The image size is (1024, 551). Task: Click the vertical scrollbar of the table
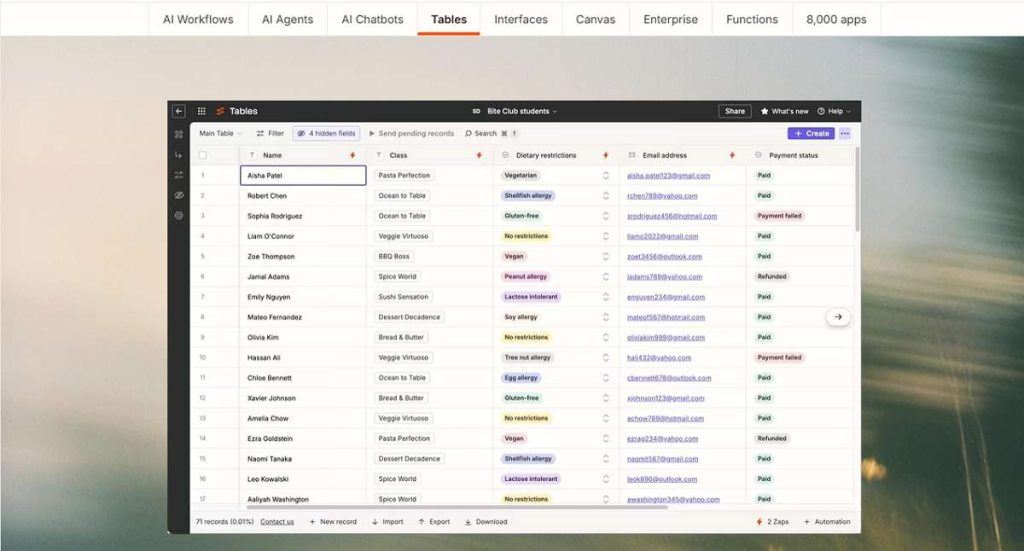pyautogui.click(x=857, y=189)
